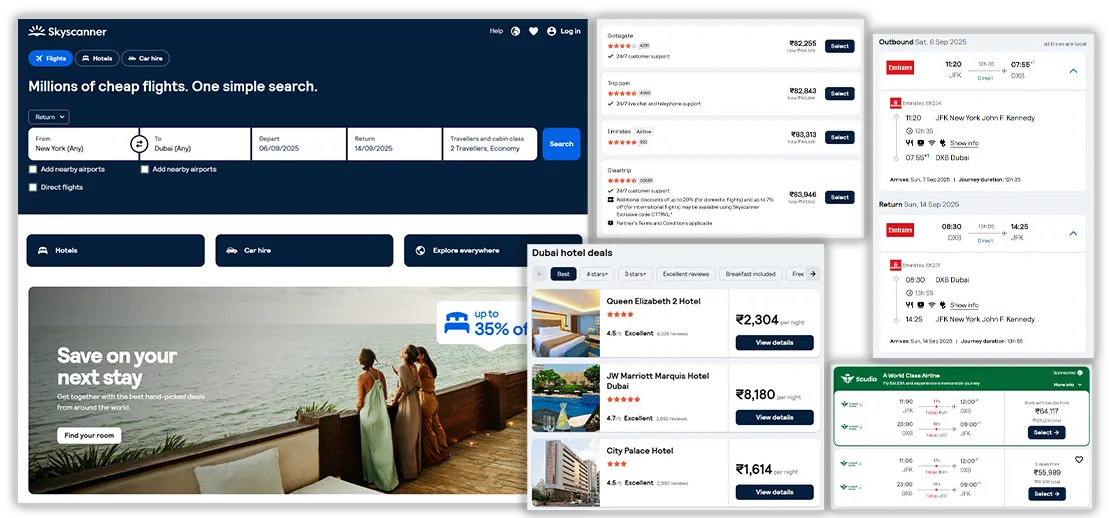Click the clock duration icon beside 13h 55
Screen dimensions: 1110x518
[909, 293]
